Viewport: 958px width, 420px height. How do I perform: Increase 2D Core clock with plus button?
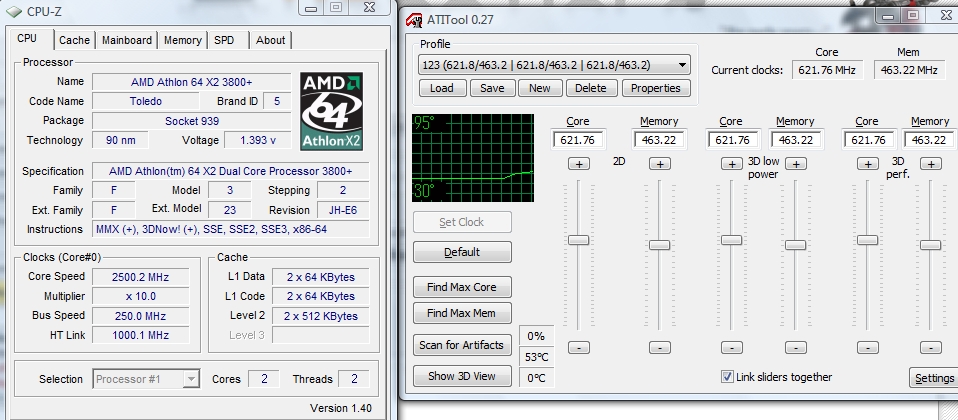pos(579,164)
